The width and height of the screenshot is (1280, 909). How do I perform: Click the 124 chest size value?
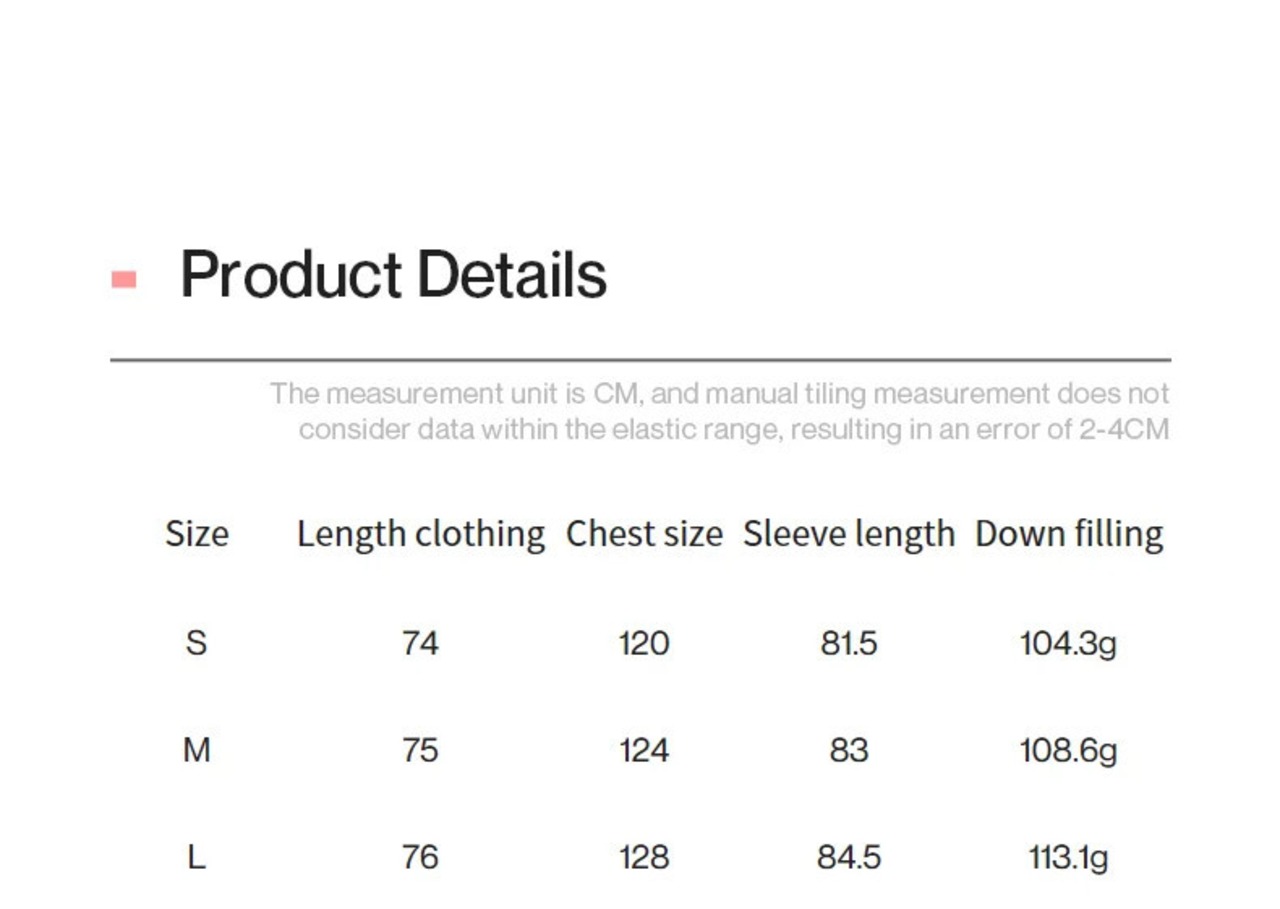click(x=644, y=750)
